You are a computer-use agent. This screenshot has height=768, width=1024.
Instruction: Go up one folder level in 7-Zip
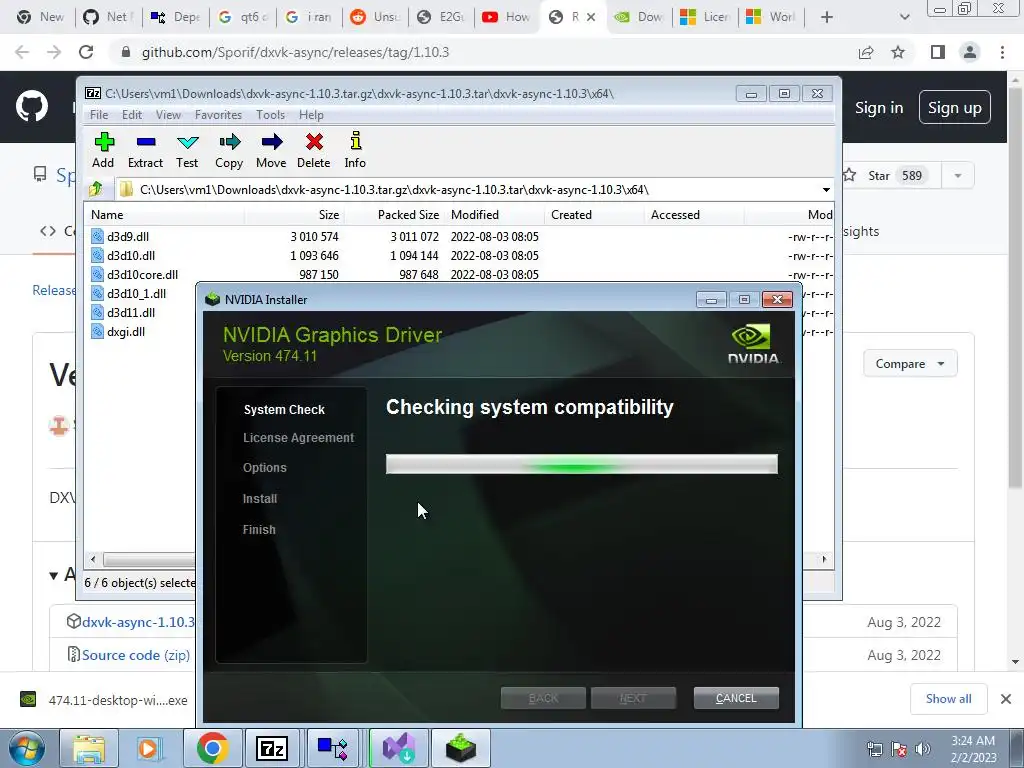(x=96, y=189)
